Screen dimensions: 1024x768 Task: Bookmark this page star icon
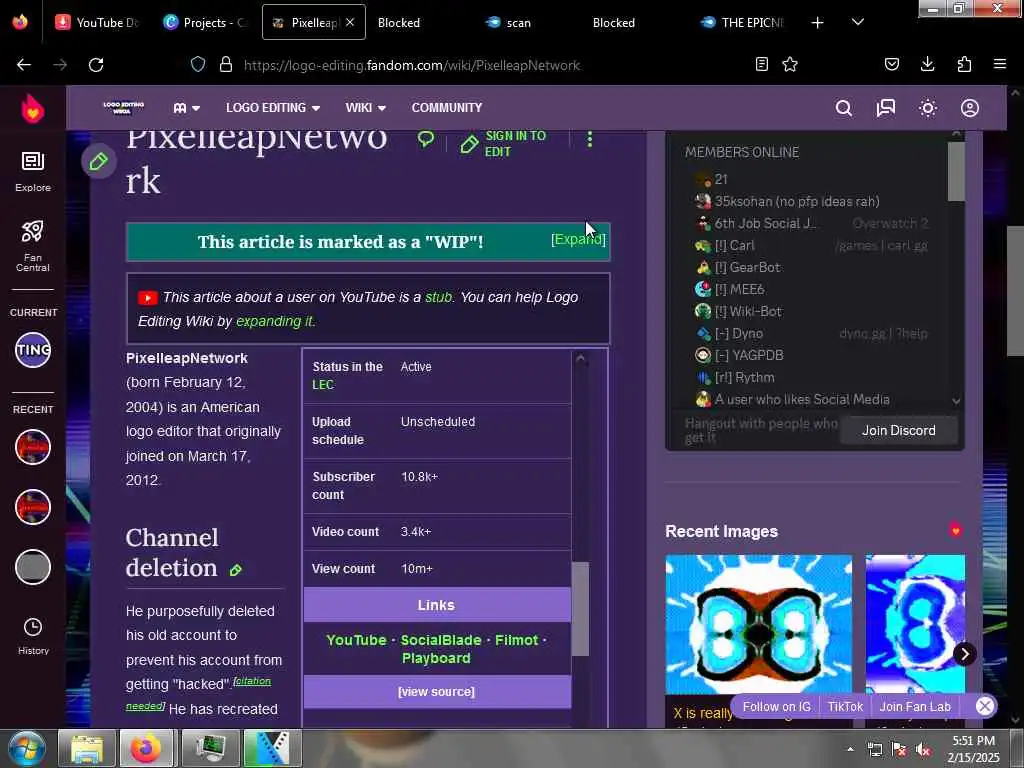(x=790, y=64)
